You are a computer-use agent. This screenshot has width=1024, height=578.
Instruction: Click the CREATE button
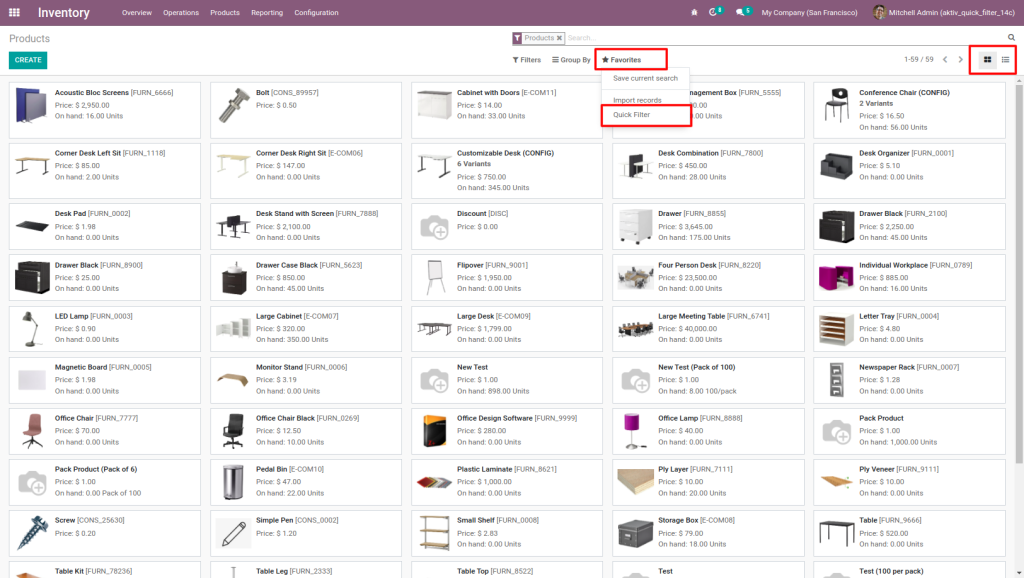point(27,60)
